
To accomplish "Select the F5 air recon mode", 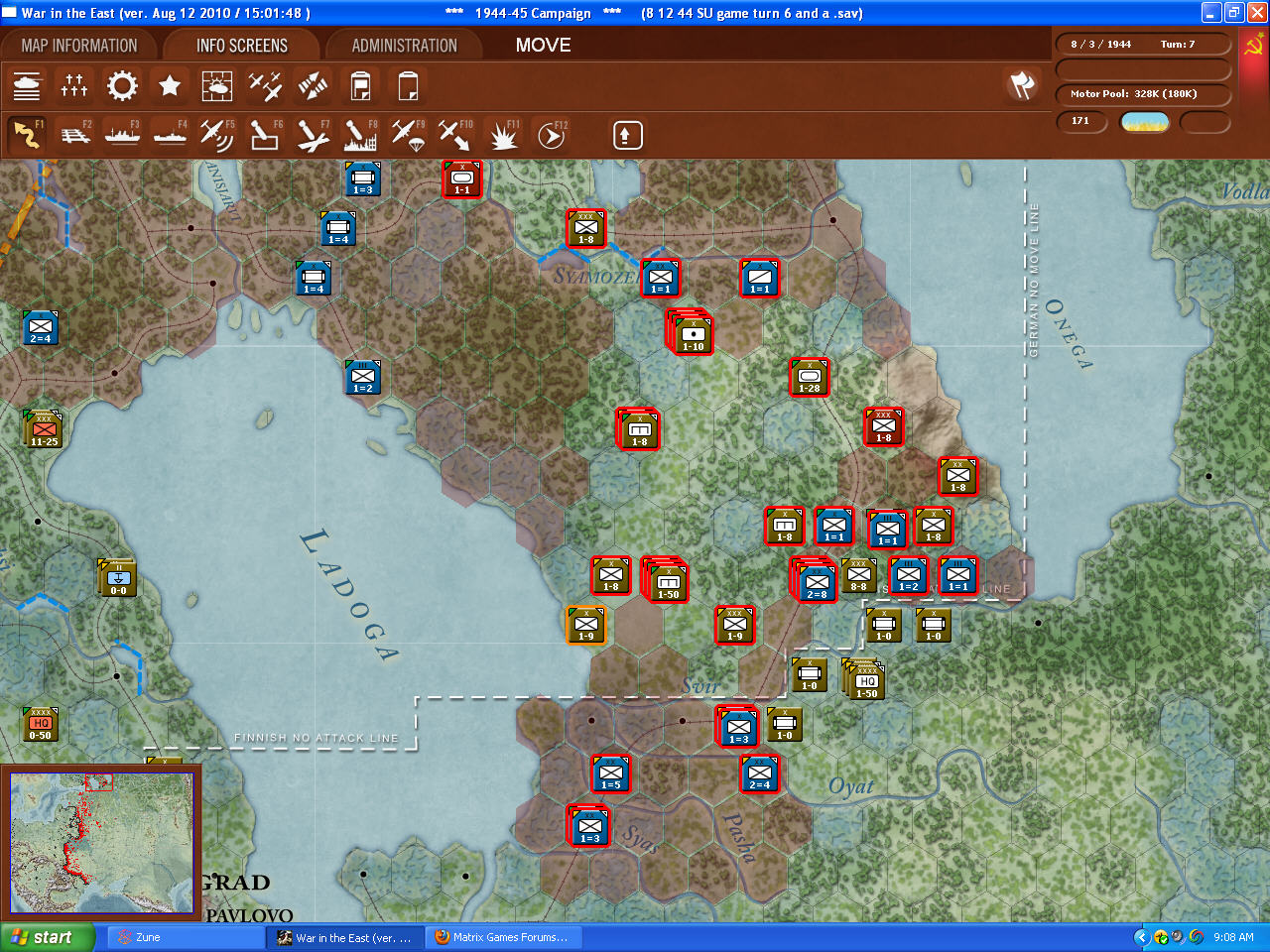I will pos(216,135).
